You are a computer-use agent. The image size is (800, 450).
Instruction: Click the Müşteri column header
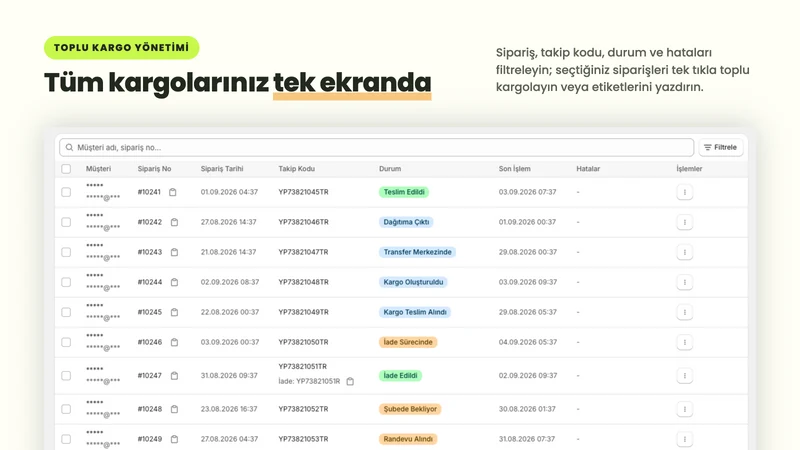click(x=98, y=169)
